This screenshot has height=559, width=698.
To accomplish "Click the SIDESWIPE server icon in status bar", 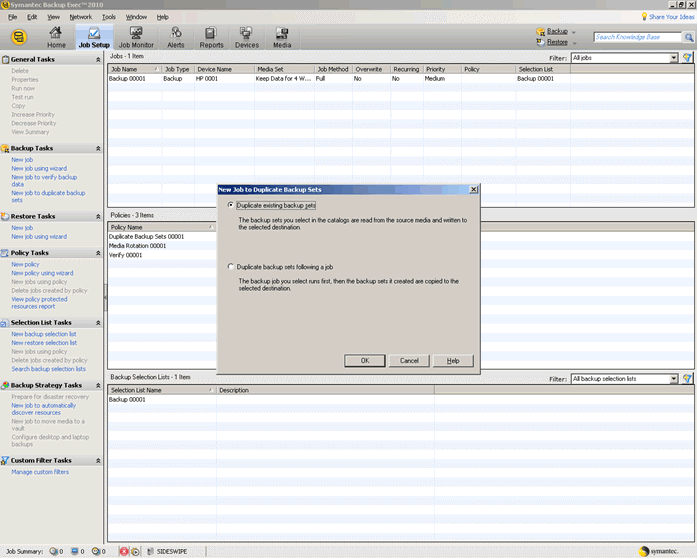I will [150, 551].
